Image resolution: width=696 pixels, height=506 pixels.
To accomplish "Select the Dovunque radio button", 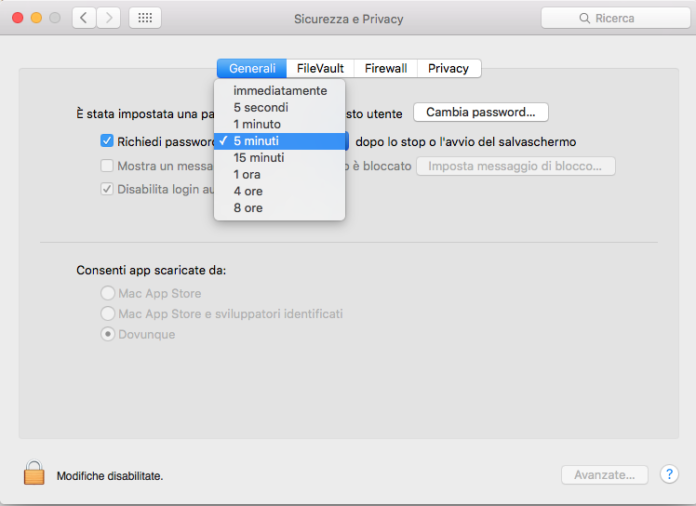I will [x=107, y=334].
